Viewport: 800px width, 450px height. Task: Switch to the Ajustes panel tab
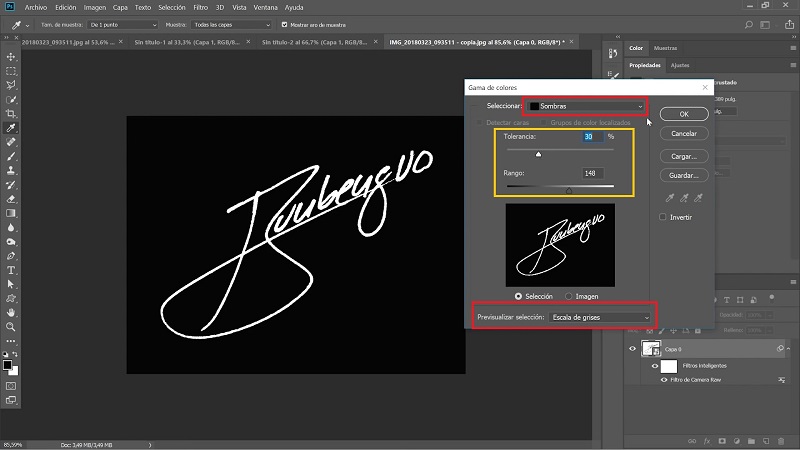tap(680, 65)
